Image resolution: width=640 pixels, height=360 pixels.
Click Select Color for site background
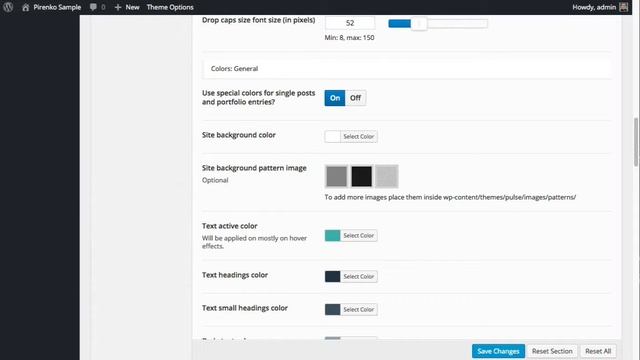(x=358, y=136)
